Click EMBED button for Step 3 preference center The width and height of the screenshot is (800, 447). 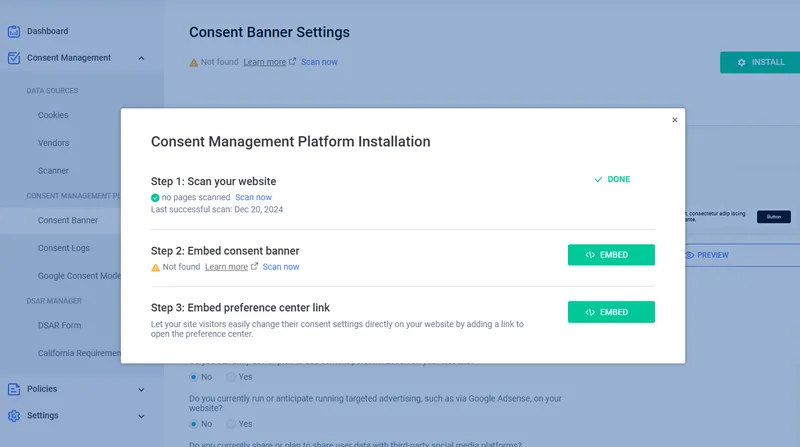coord(611,312)
